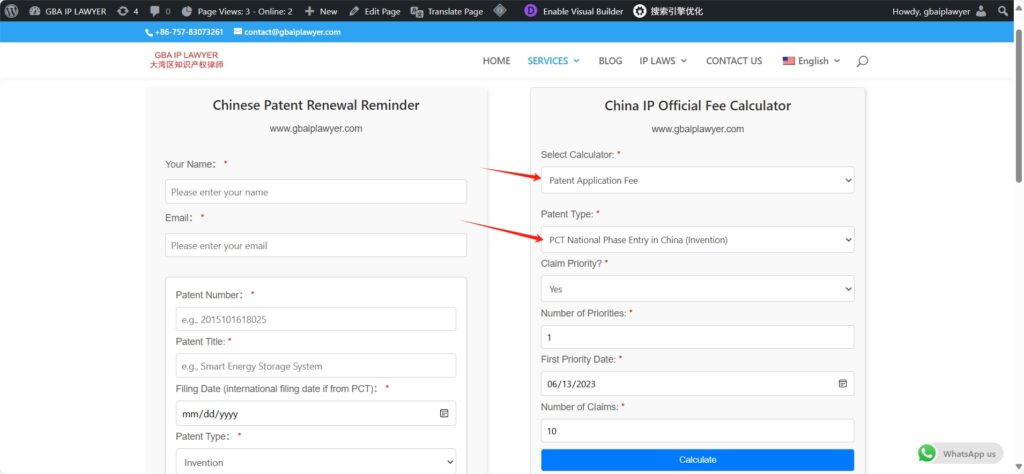
Task: View the 4 pending updates
Action: [x=128, y=11]
